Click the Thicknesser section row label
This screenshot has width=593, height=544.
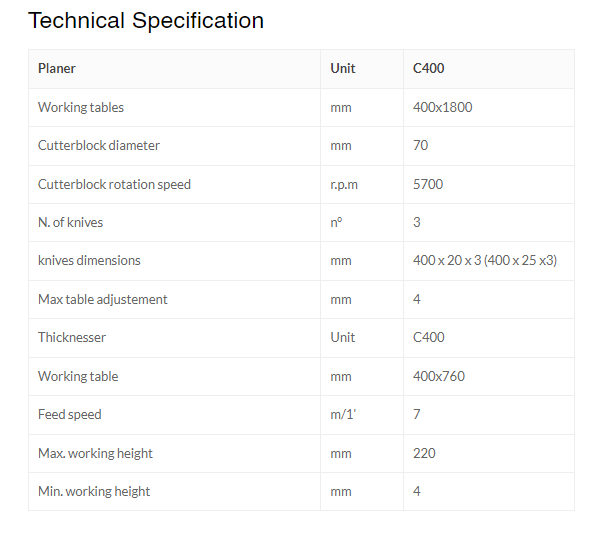coord(72,337)
